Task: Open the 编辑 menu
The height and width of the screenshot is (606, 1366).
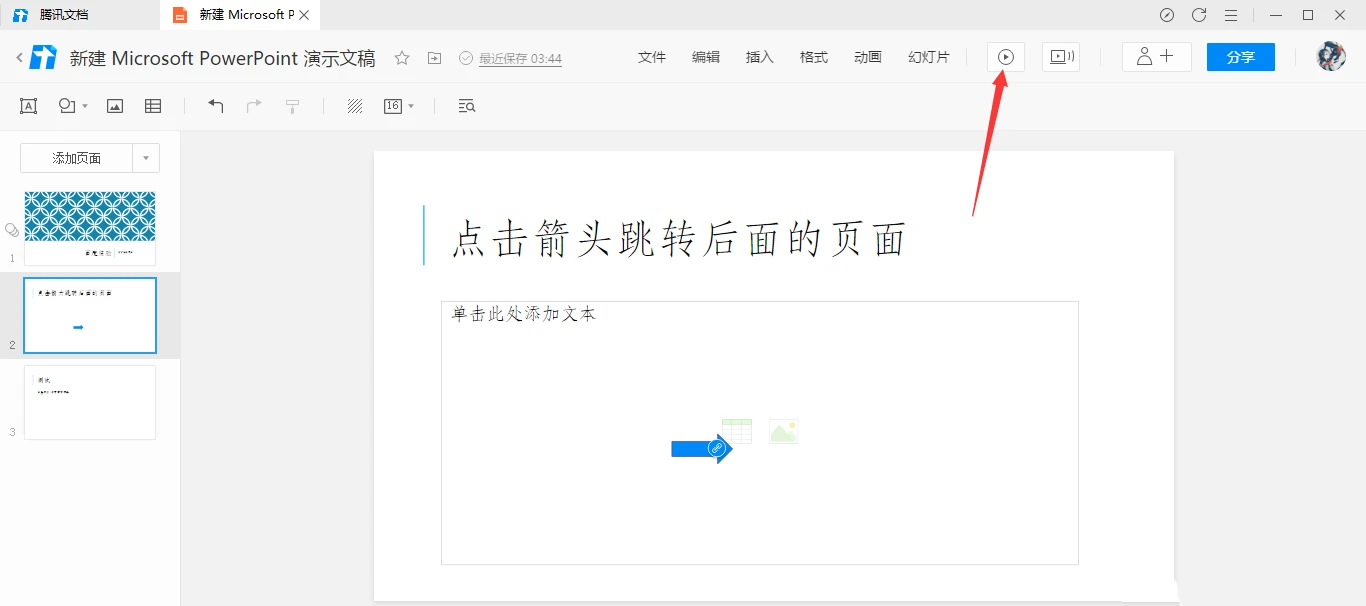Action: tap(706, 57)
